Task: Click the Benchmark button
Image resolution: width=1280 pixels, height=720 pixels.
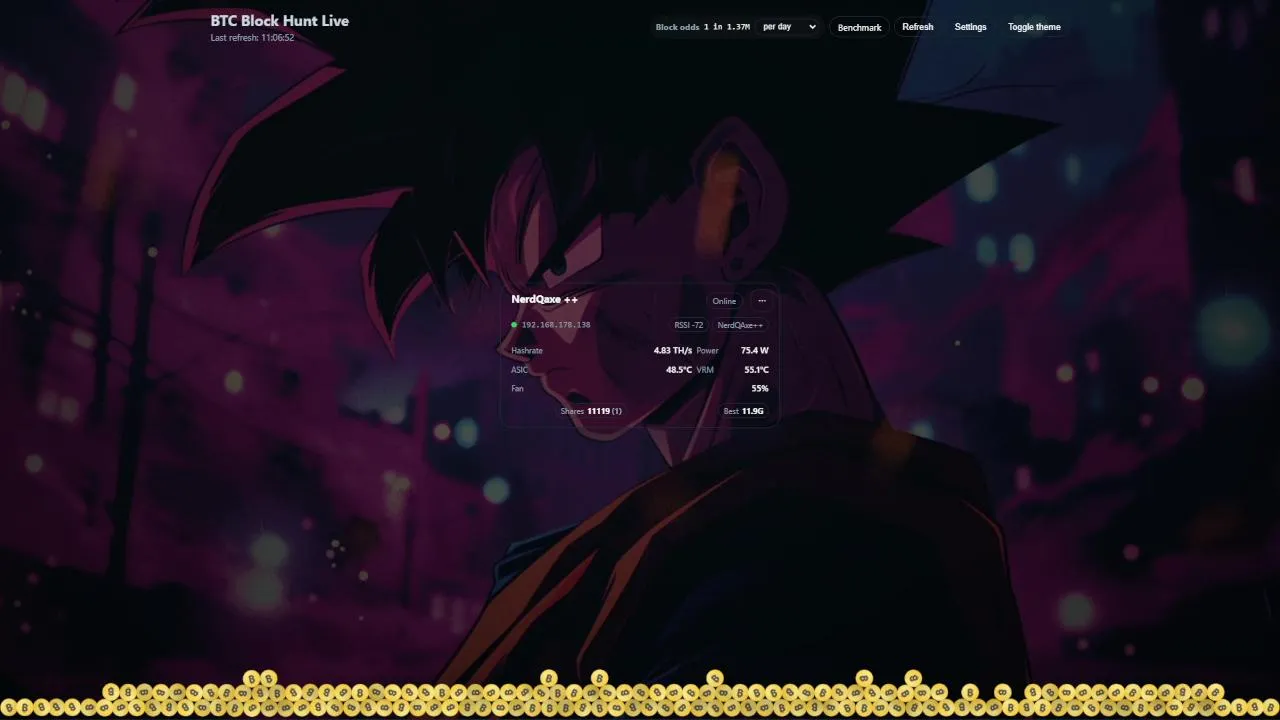Action: 859,27
